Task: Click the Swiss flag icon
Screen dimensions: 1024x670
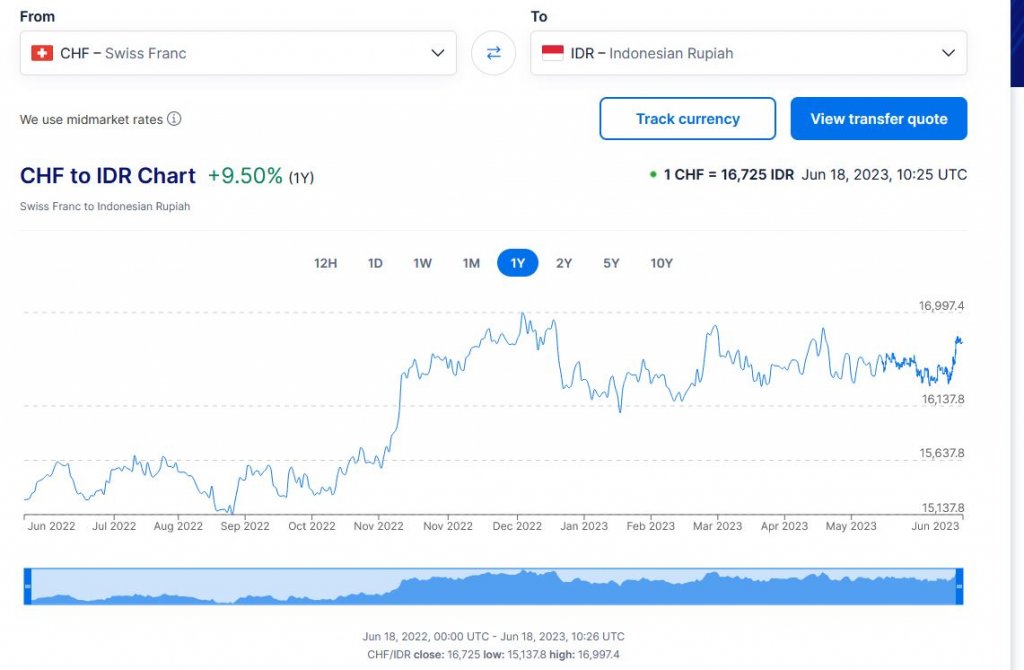Action: pos(42,53)
